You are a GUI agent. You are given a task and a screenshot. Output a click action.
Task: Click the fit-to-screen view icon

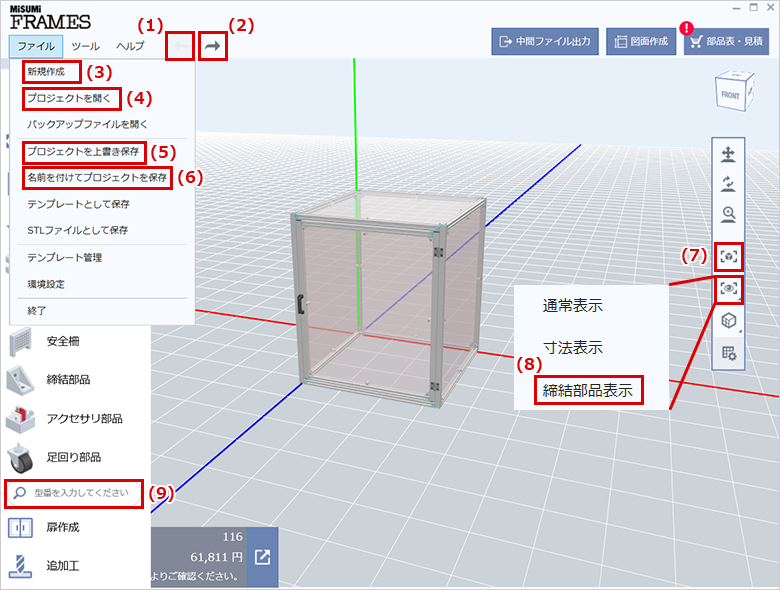click(729, 257)
